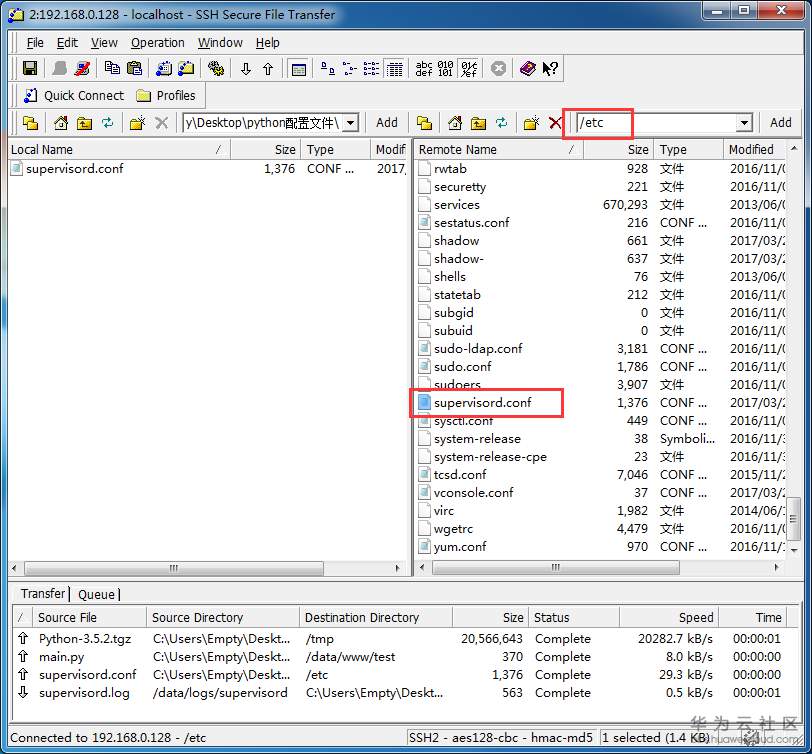
Task: Select local file supervisord.conf
Action: pos(75,169)
